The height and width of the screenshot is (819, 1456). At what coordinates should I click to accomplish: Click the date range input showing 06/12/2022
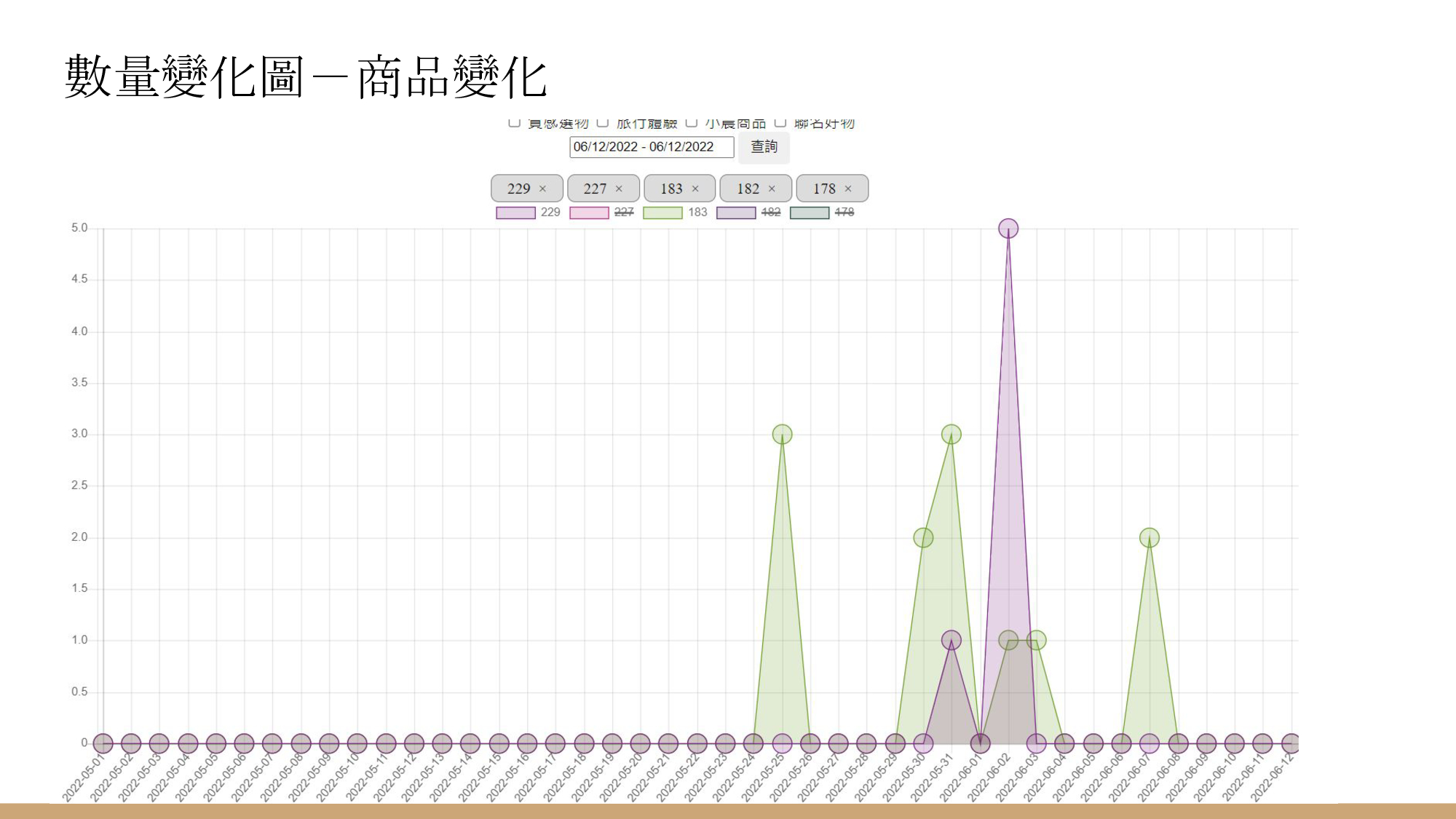click(652, 148)
